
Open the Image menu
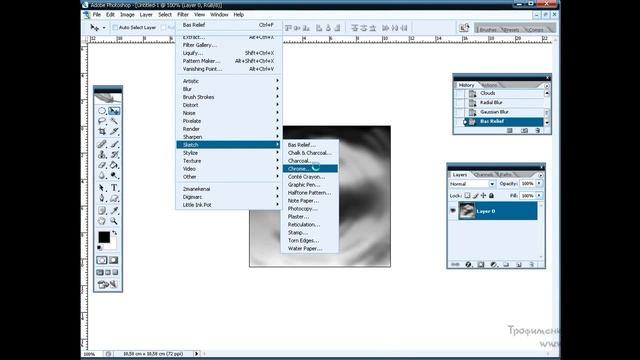point(127,15)
